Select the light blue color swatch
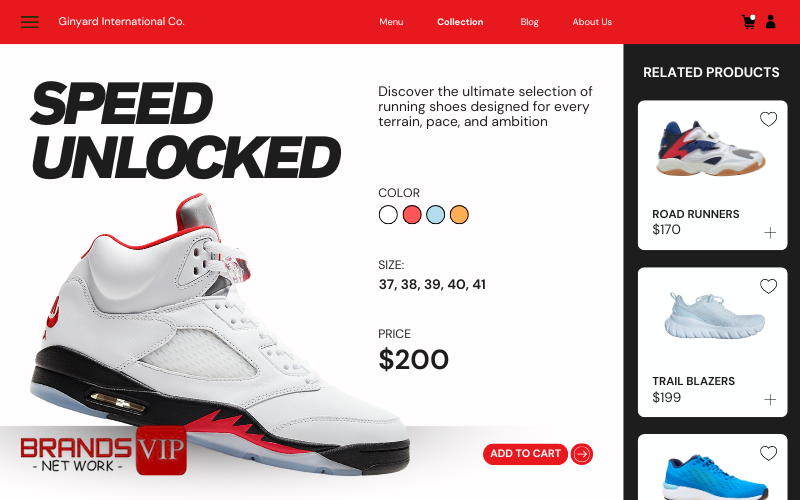This screenshot has width=800, height=500. pyautogui.click(x=435, y=214)
